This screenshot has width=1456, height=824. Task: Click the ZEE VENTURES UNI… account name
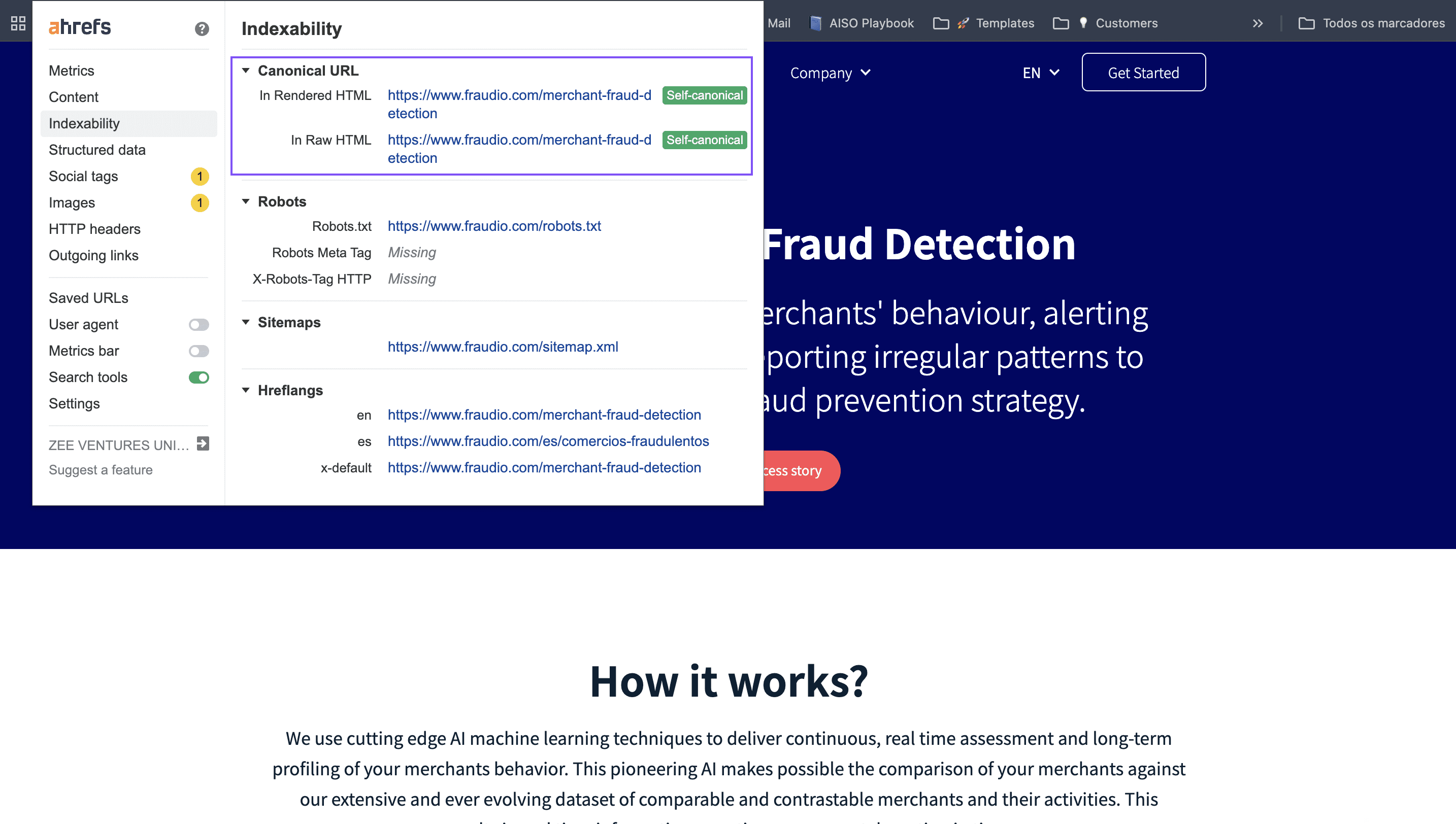tap(119, 445)
